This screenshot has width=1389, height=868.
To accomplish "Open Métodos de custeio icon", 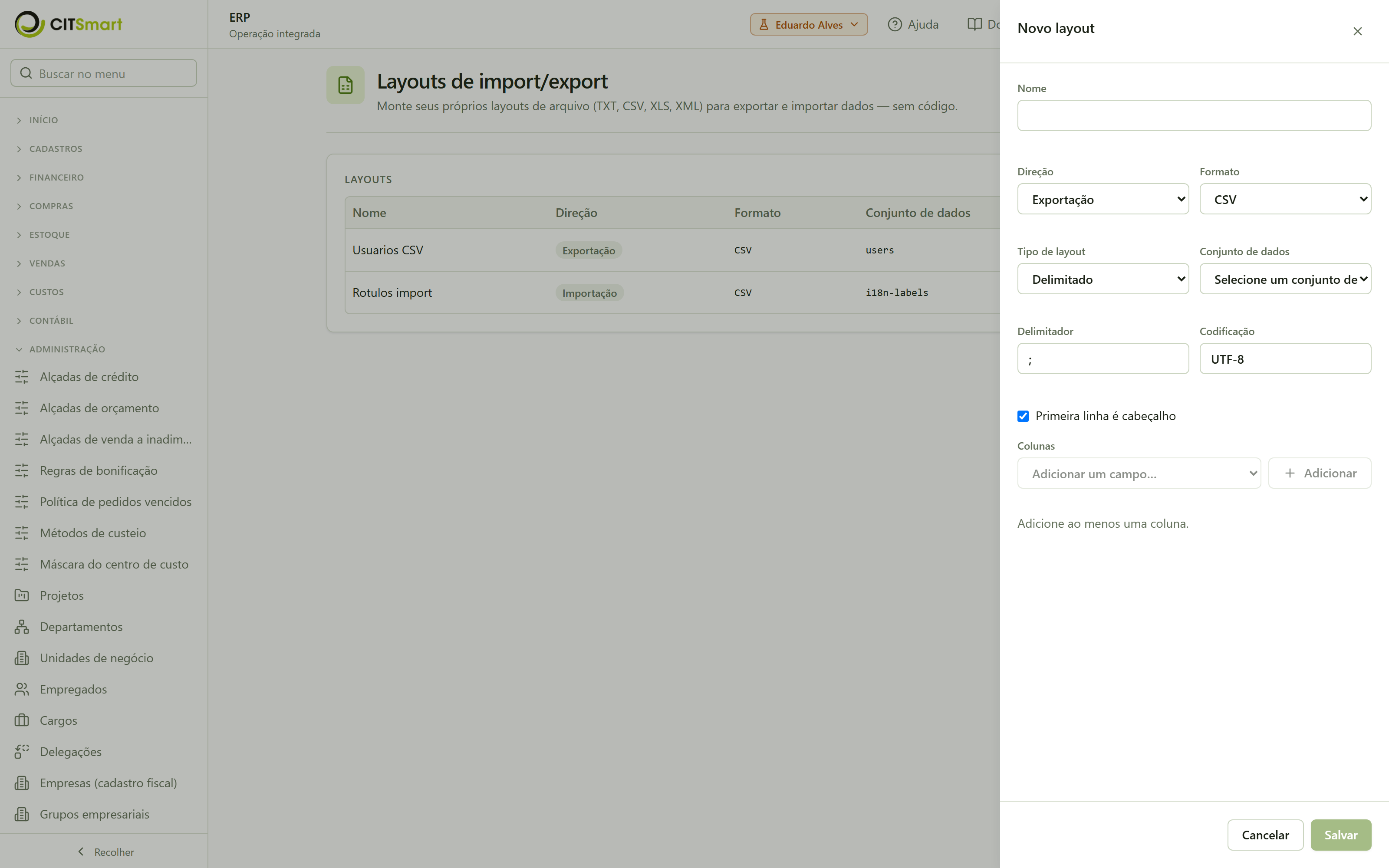I will (x=22, y=533).
